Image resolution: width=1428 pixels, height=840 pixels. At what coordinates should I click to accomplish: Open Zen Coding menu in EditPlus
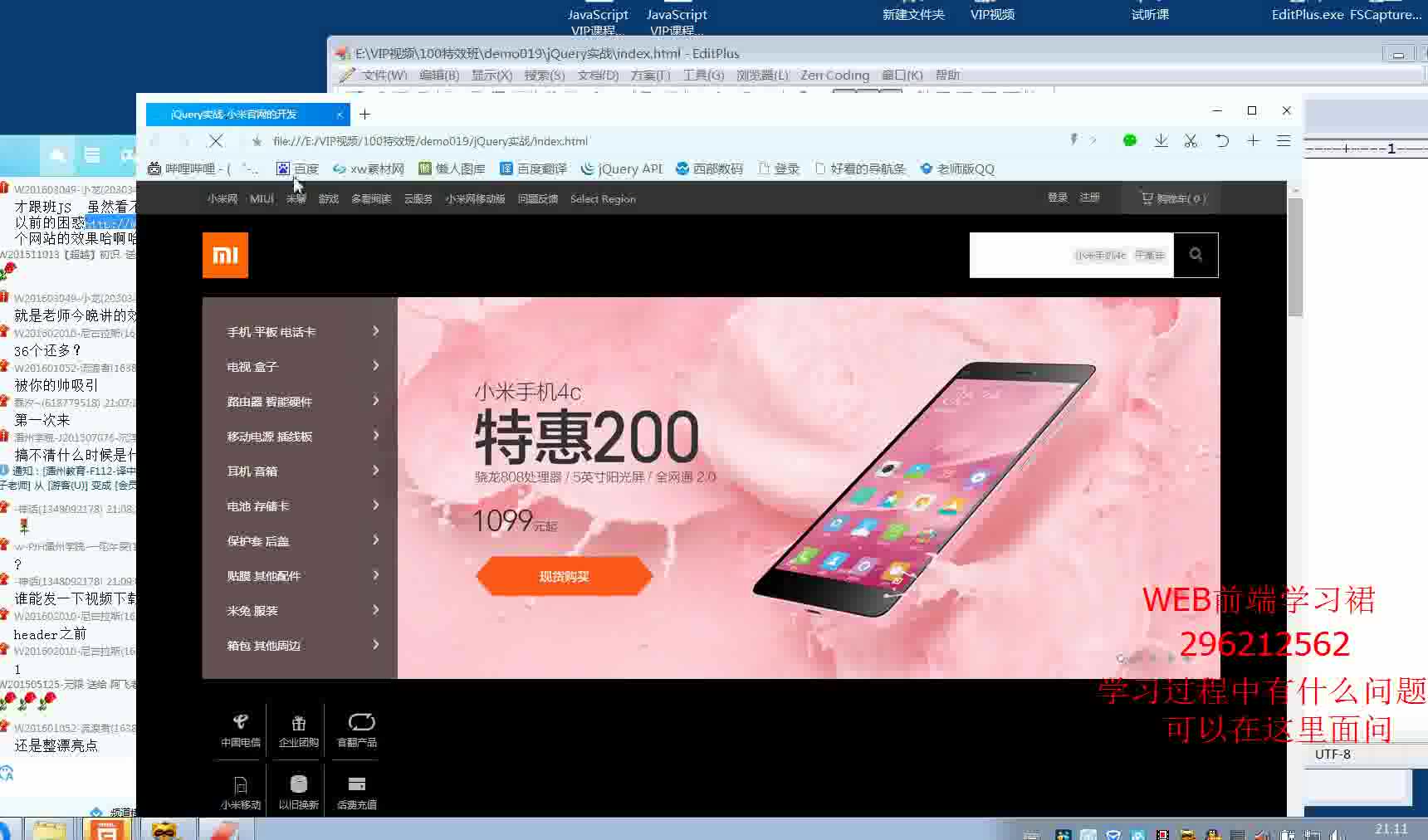click(834, 76)
